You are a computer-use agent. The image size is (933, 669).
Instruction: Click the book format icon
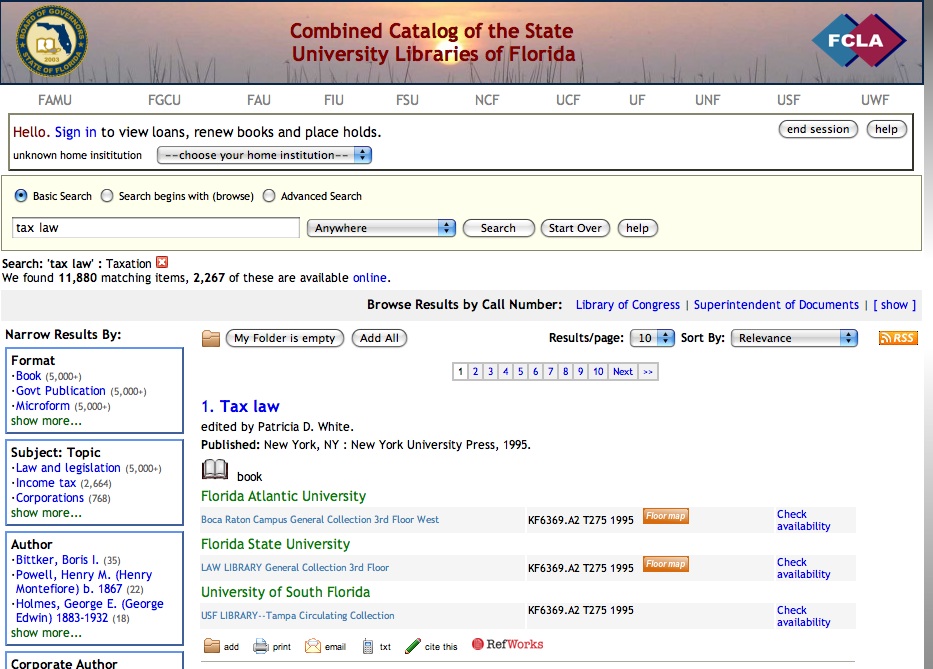[x=215, y=470]
